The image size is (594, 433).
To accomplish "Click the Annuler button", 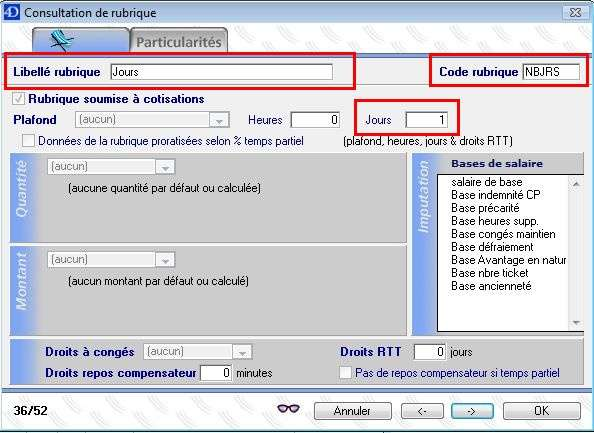I will (x=353, y=411).
